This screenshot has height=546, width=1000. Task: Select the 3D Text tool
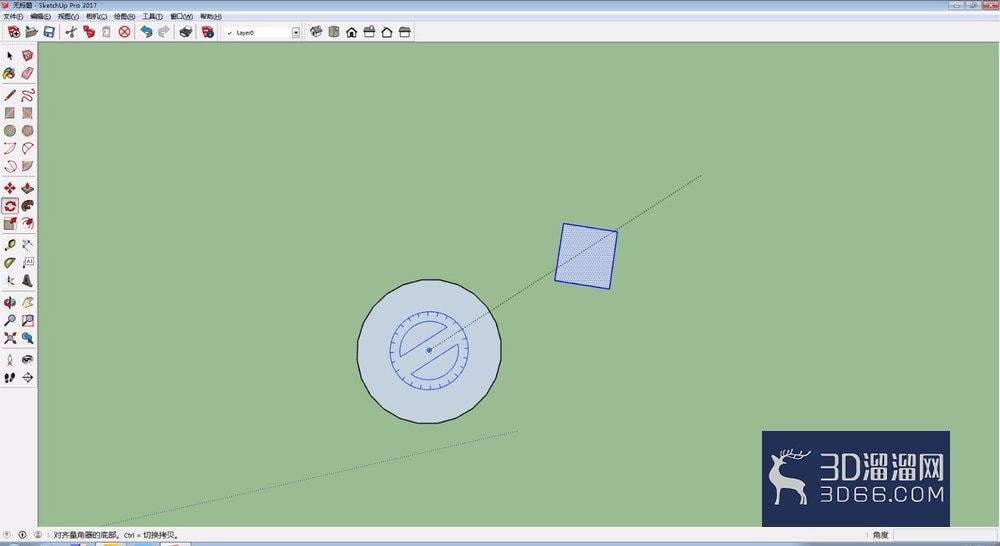click(27, 281)
